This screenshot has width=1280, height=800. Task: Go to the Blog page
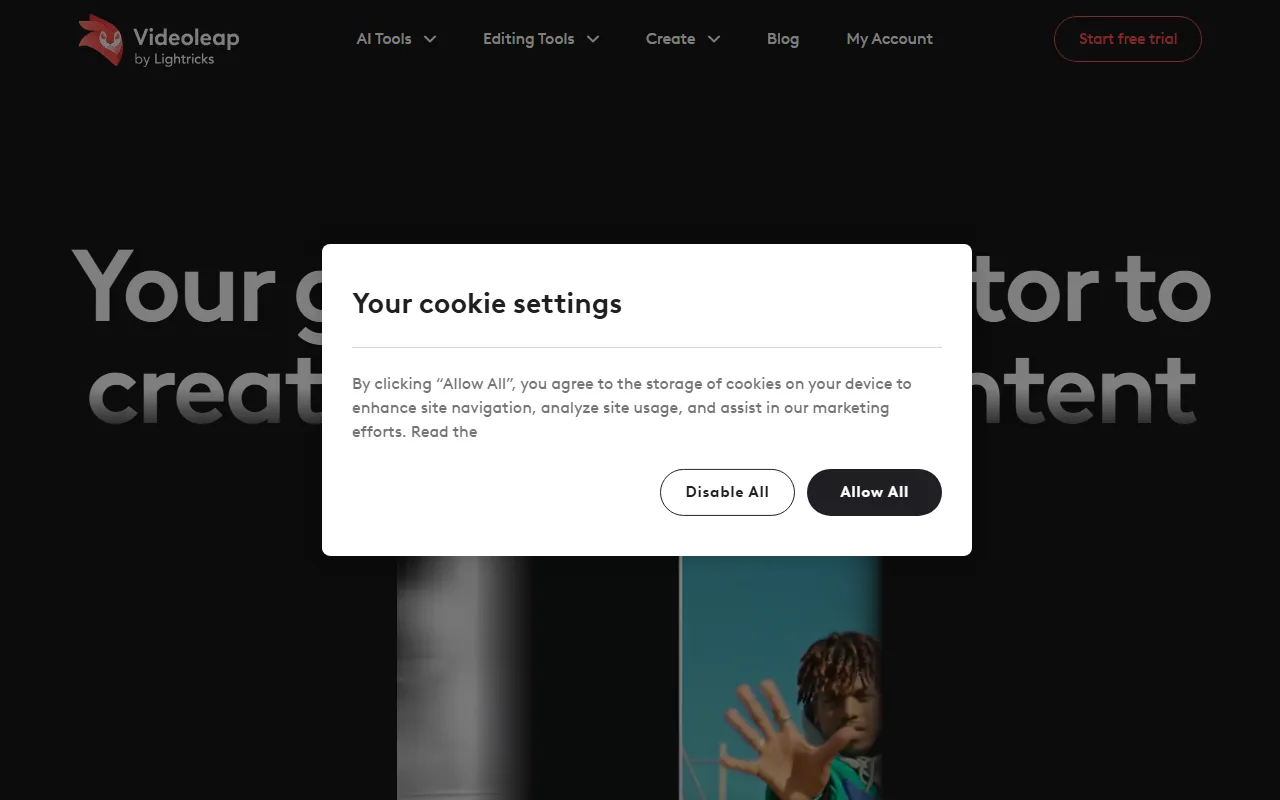pos(783,39)
